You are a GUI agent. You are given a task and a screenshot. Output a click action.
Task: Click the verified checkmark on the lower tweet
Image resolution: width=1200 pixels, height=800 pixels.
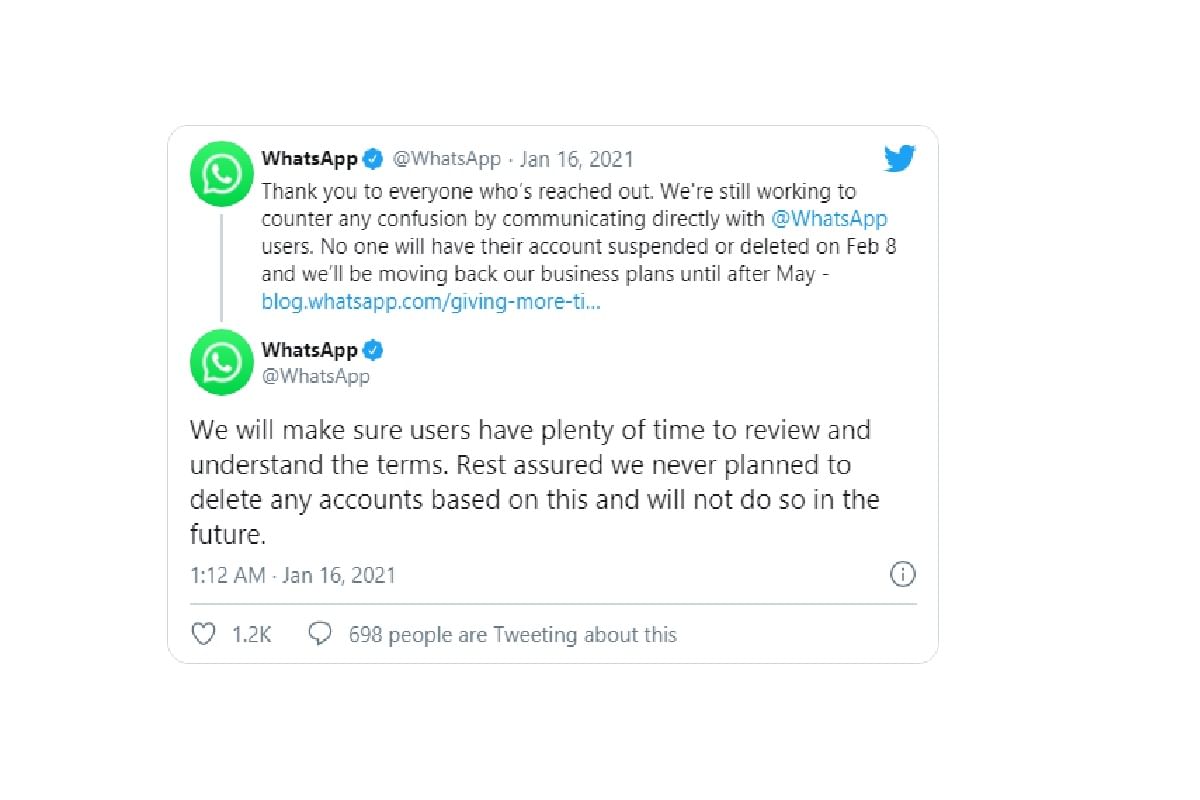[x=374, y=349]
